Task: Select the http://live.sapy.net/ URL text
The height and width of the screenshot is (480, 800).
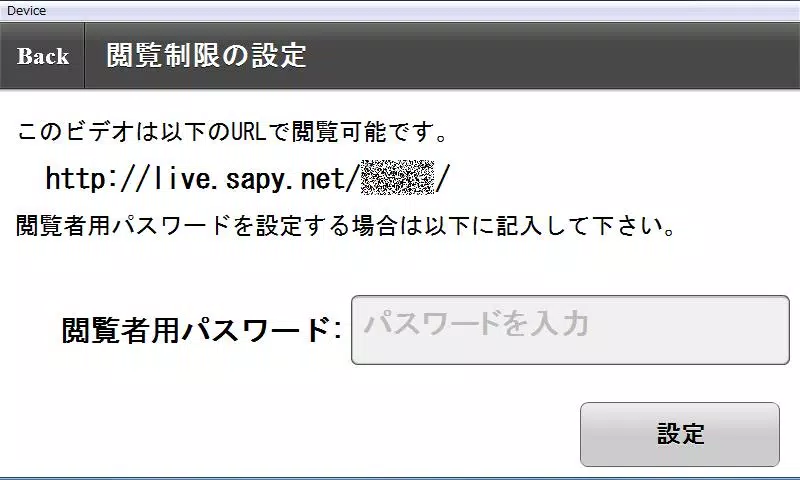Action: click(x=247, y=178)
